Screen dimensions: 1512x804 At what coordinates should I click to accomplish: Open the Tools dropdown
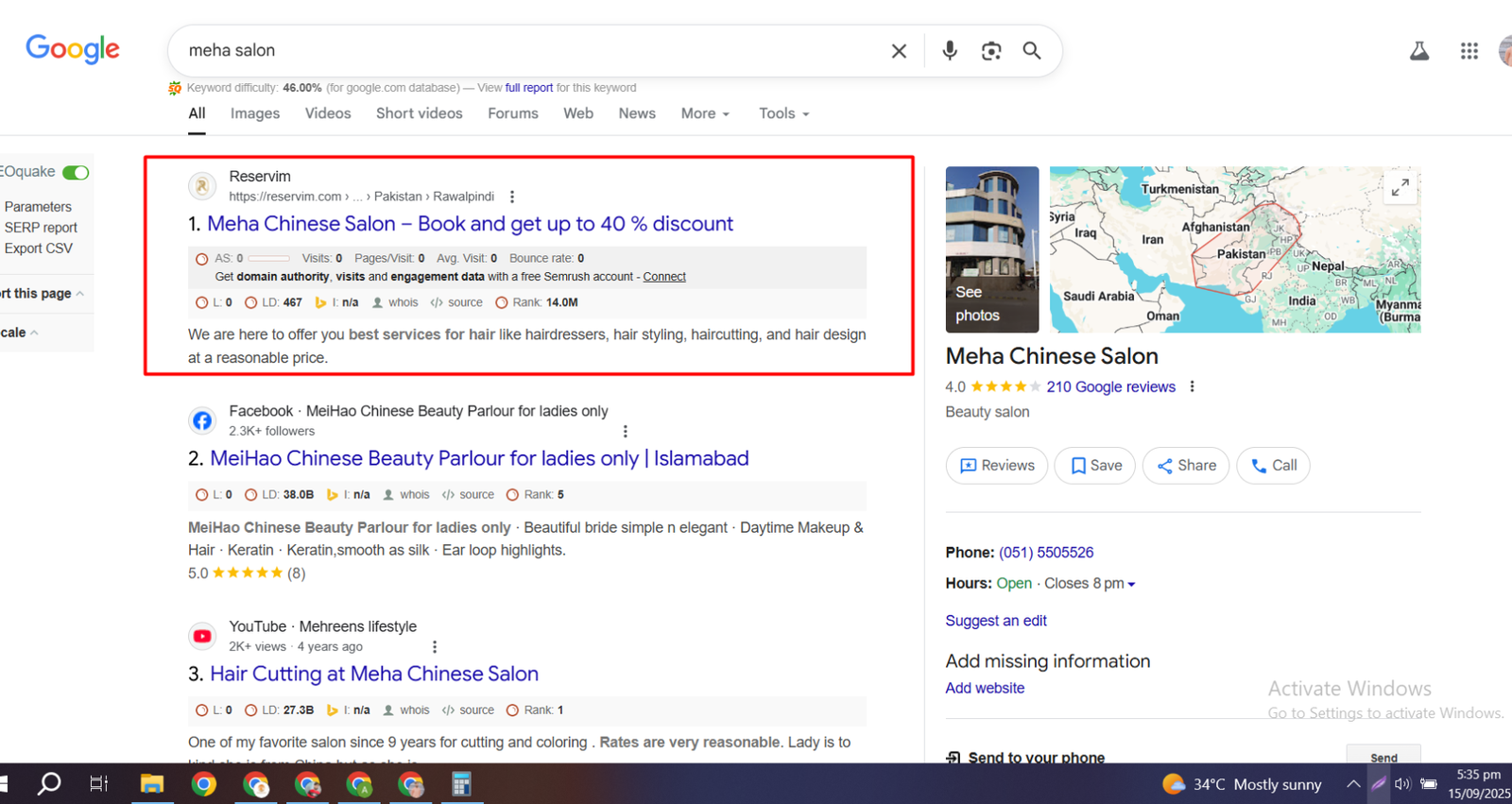783,113
